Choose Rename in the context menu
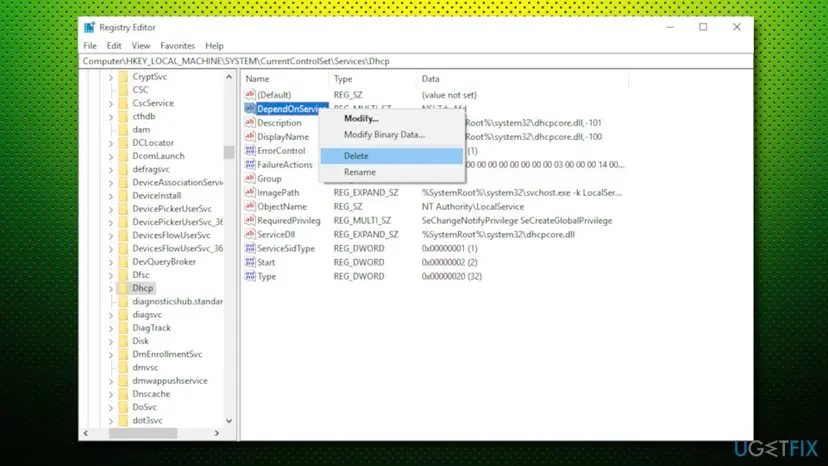828x466 pixels. 392,172
